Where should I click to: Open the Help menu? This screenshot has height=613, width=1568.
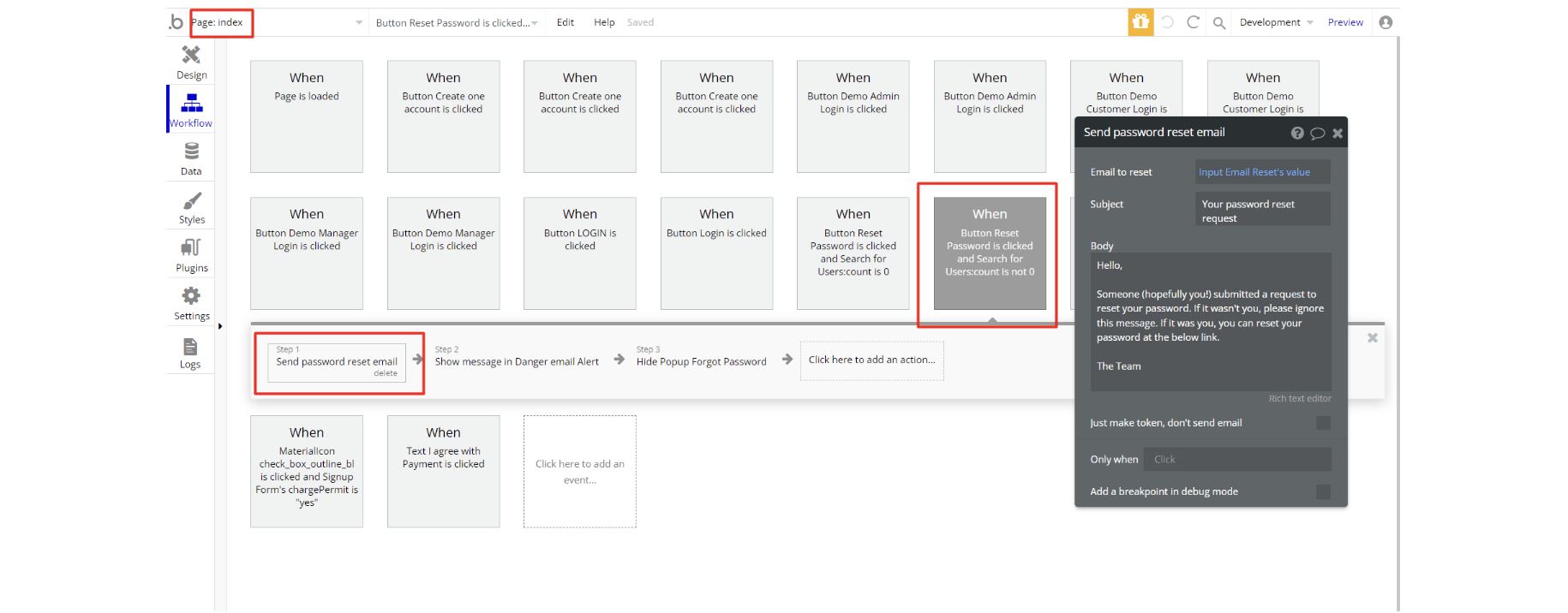604,22
